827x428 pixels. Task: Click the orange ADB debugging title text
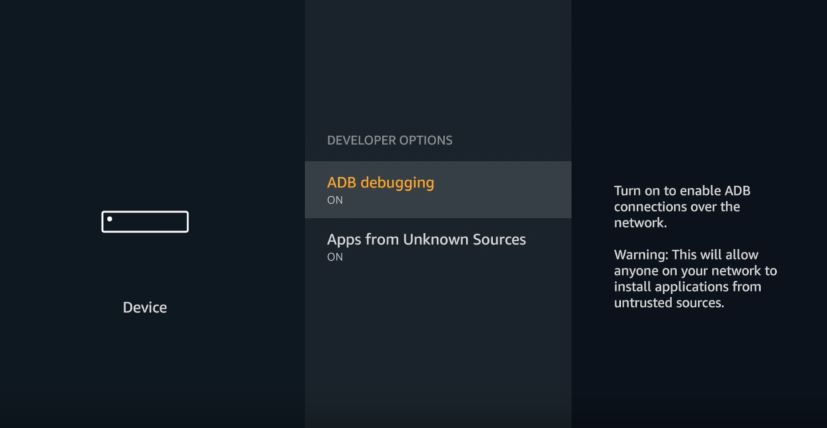click(x=381, y=183)
